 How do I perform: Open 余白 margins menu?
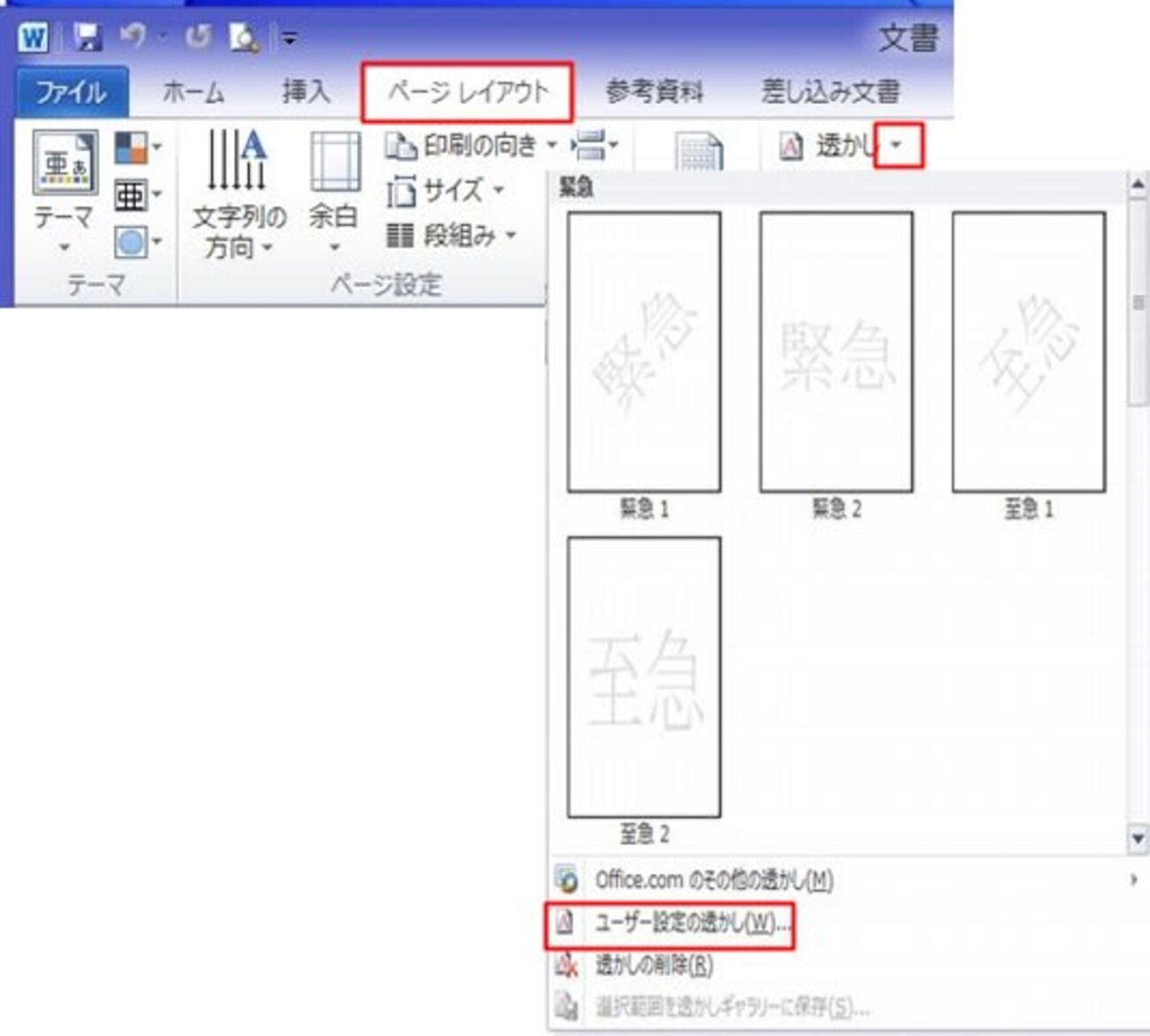(x=334, y=193)
